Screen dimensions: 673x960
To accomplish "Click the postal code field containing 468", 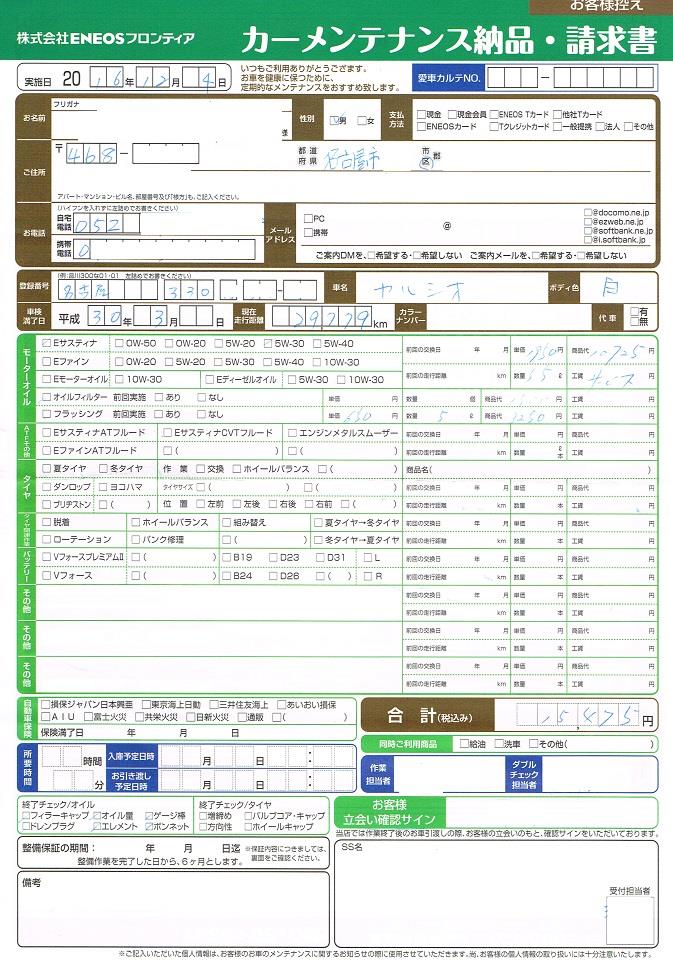I will pos(91,154).
